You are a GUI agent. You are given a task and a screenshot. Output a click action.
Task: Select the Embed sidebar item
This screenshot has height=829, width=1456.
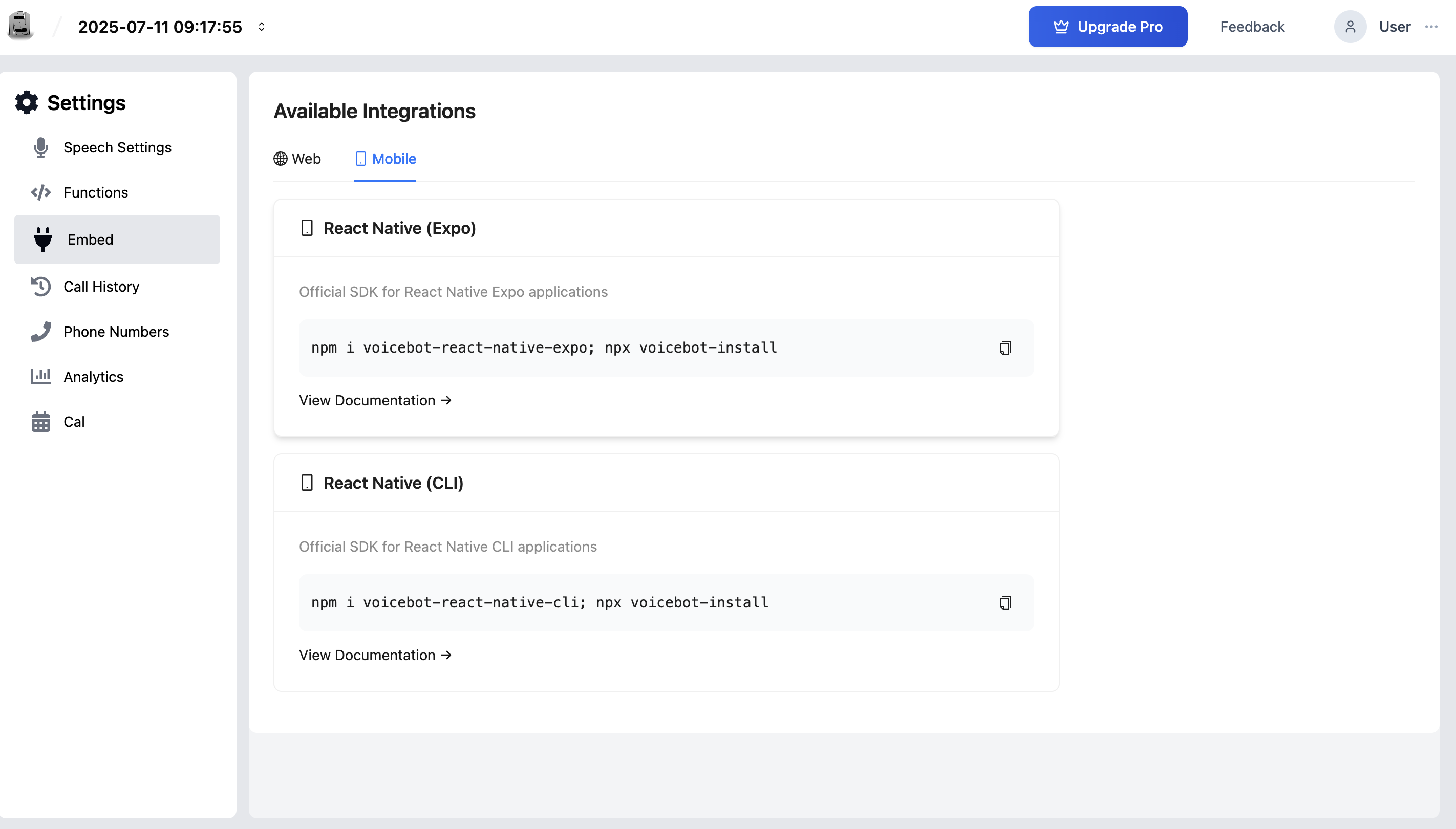point(117,239)
